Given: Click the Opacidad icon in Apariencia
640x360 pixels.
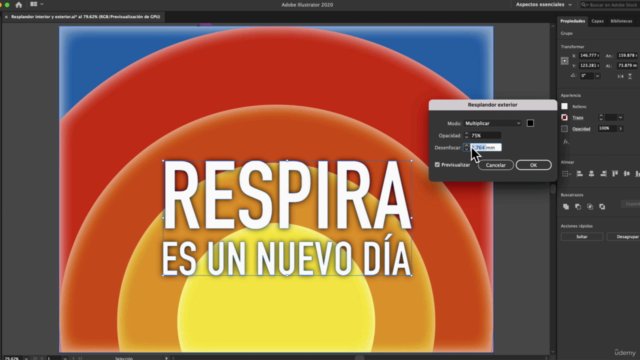Looking at the screenshot, I should pyautogui.click(x=564, y=129).
